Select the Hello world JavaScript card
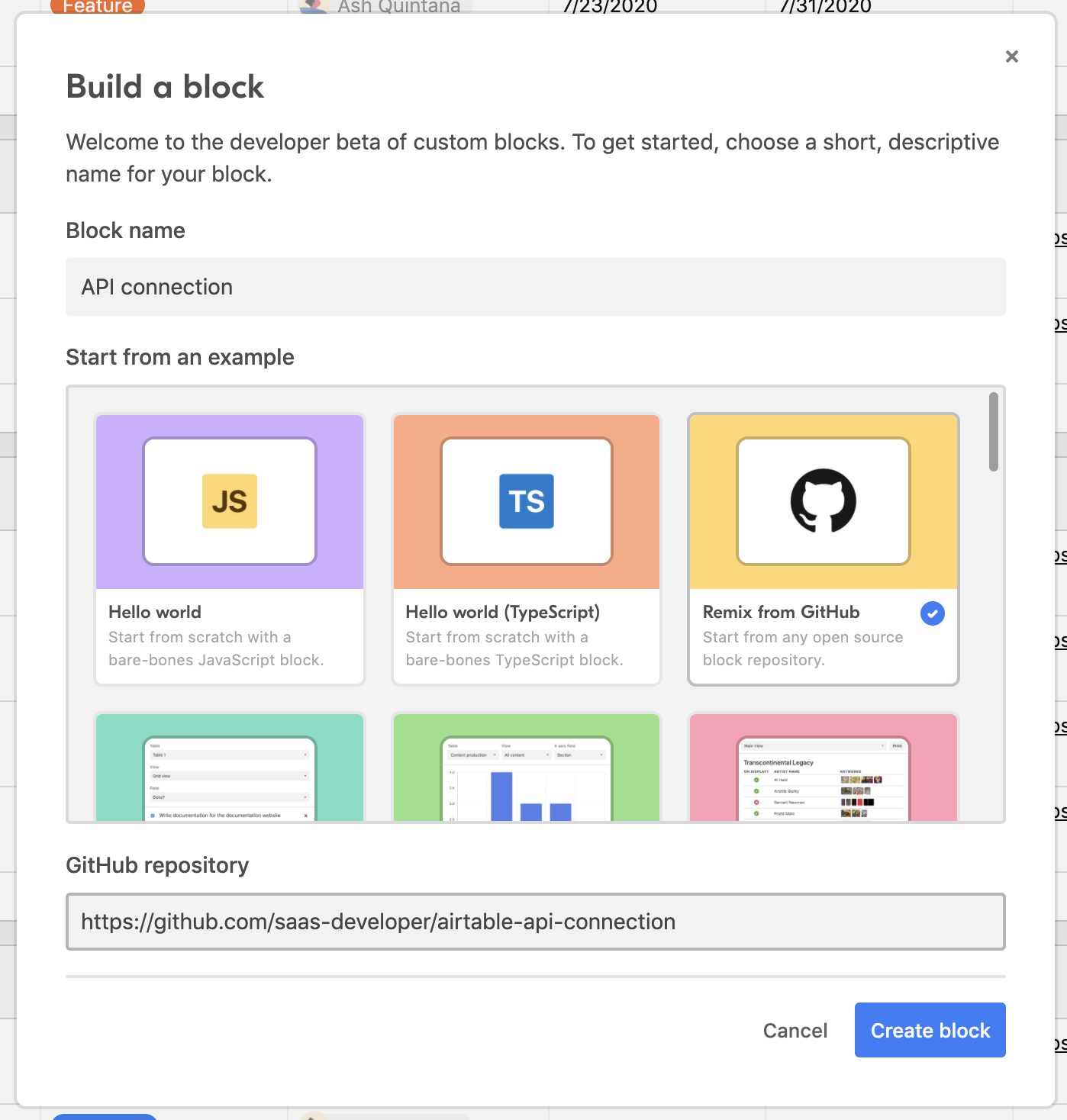Screen dimensions: 1067x1120 pos(230,549)
